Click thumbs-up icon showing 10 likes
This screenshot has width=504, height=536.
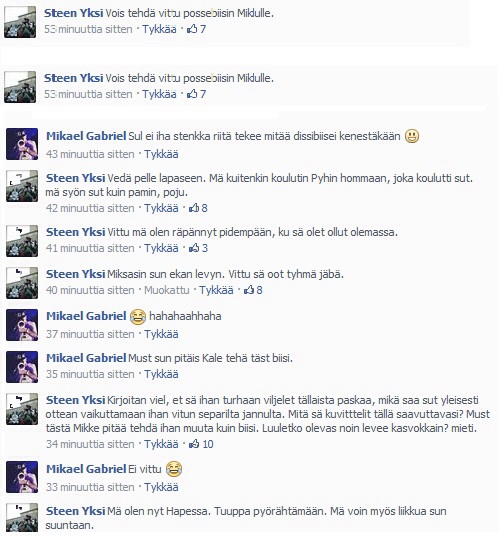point(194,444)
